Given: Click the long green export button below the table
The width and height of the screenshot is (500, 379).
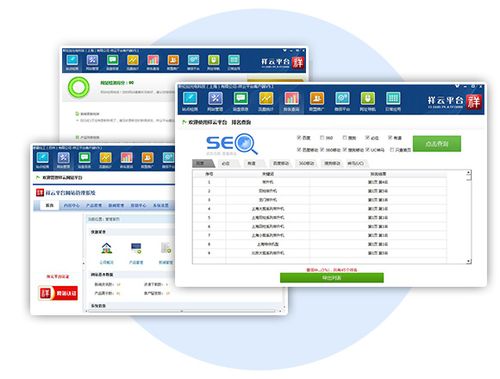Looking at the screenshot, I should 332,278.
